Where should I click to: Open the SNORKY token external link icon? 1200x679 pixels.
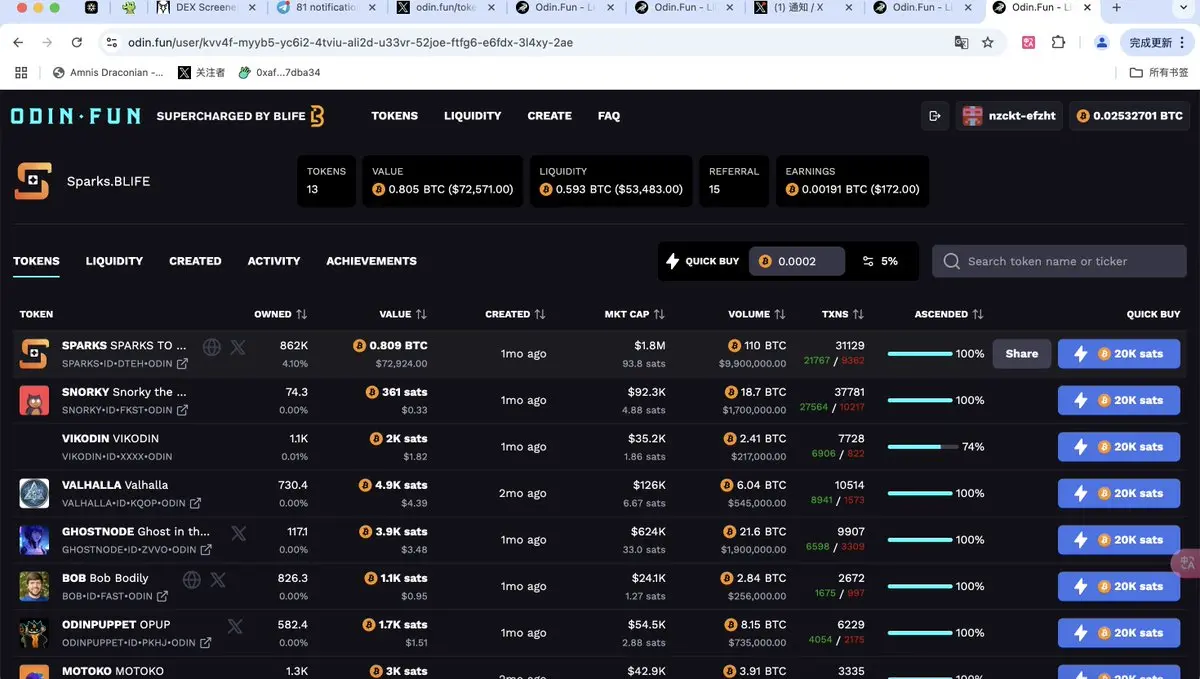pos(183,410)
